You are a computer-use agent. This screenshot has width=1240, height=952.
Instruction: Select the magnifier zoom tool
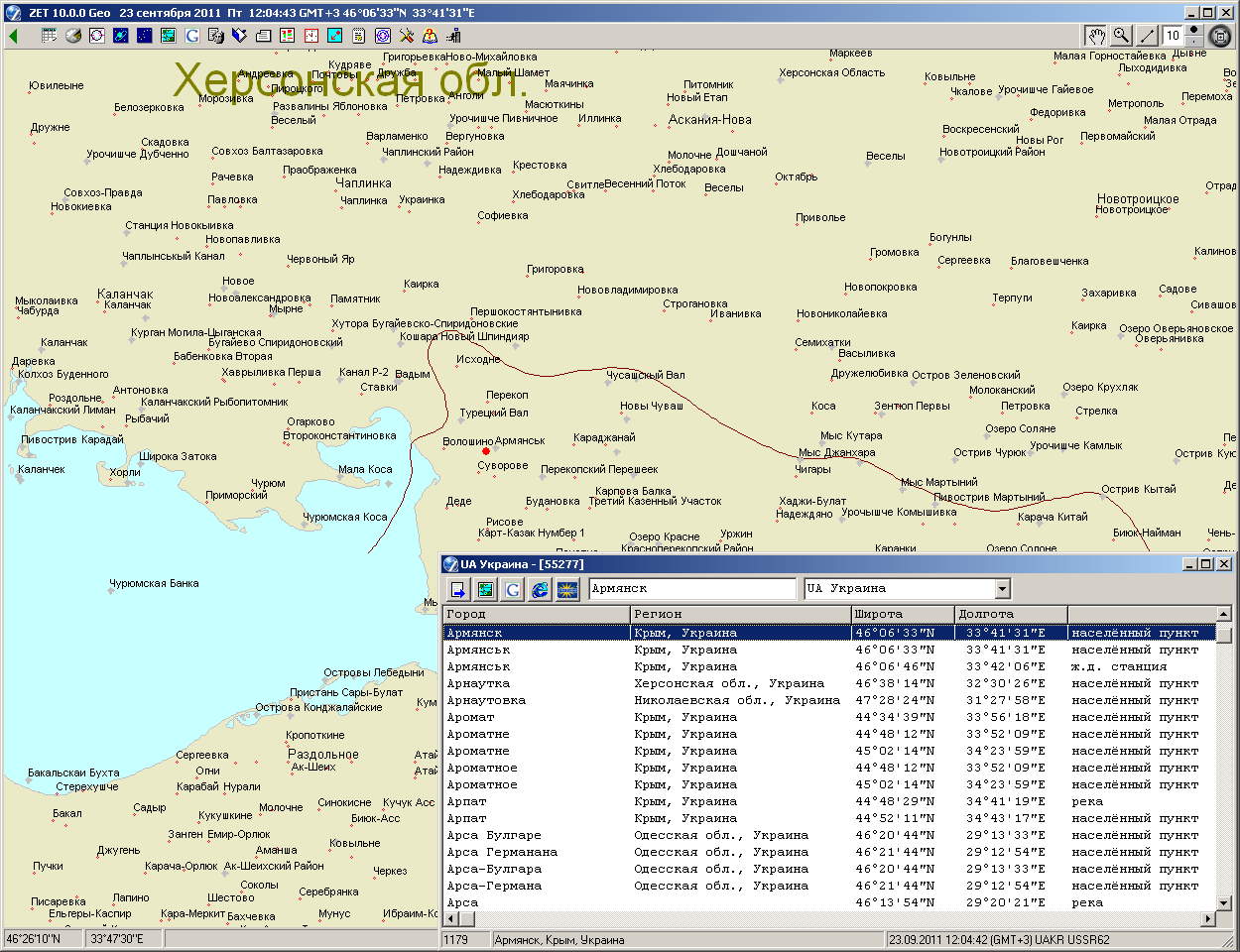tap(1121, 36)
